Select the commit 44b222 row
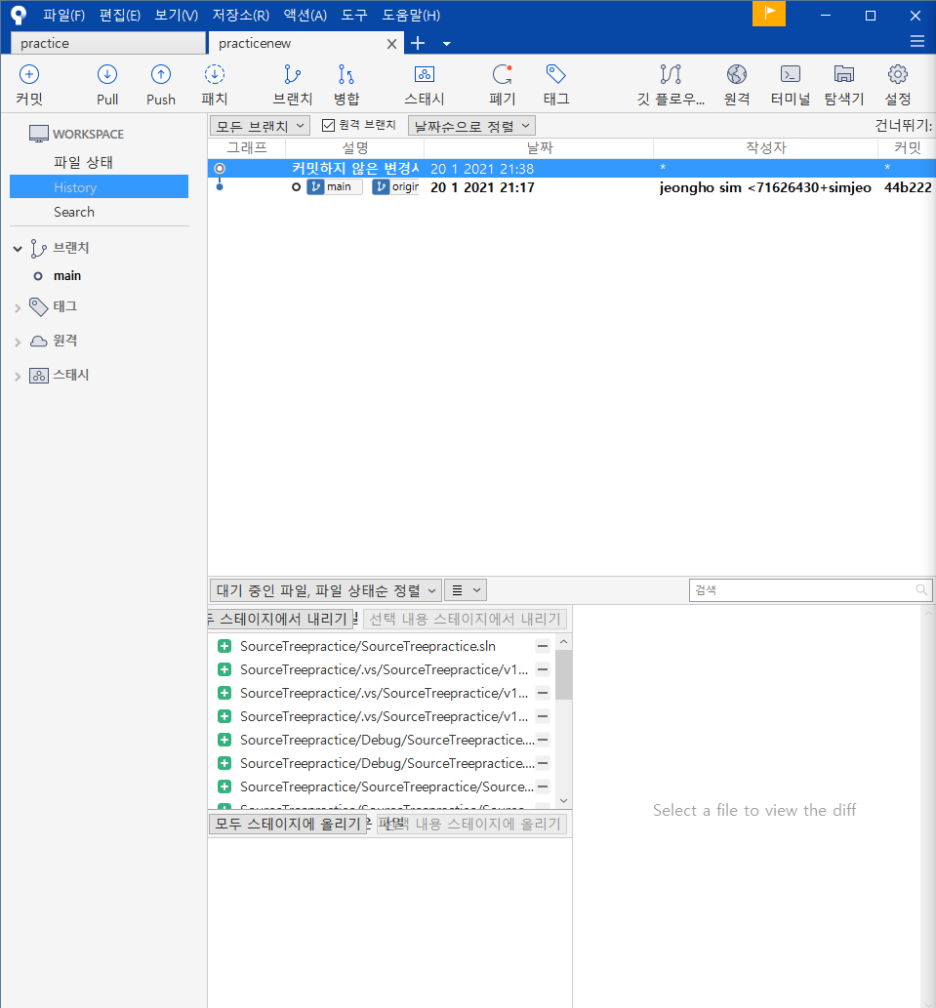936x1008 pixels. pos(571,187)
